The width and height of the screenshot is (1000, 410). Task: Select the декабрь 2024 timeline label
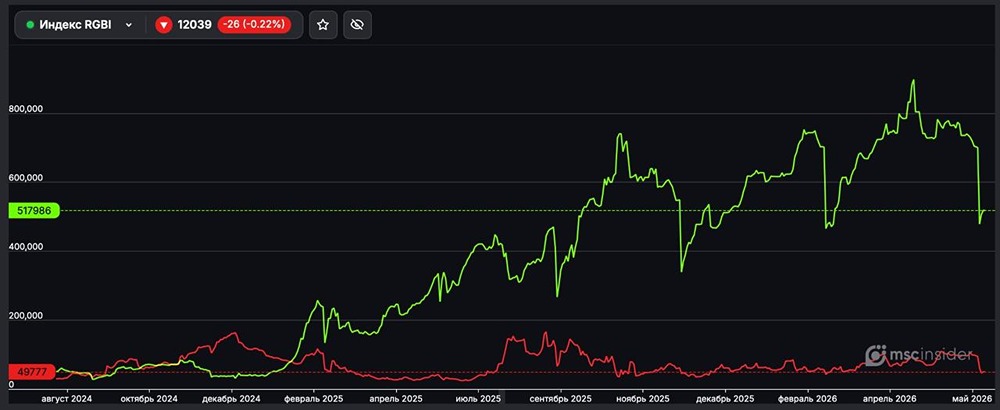(232, 399)
